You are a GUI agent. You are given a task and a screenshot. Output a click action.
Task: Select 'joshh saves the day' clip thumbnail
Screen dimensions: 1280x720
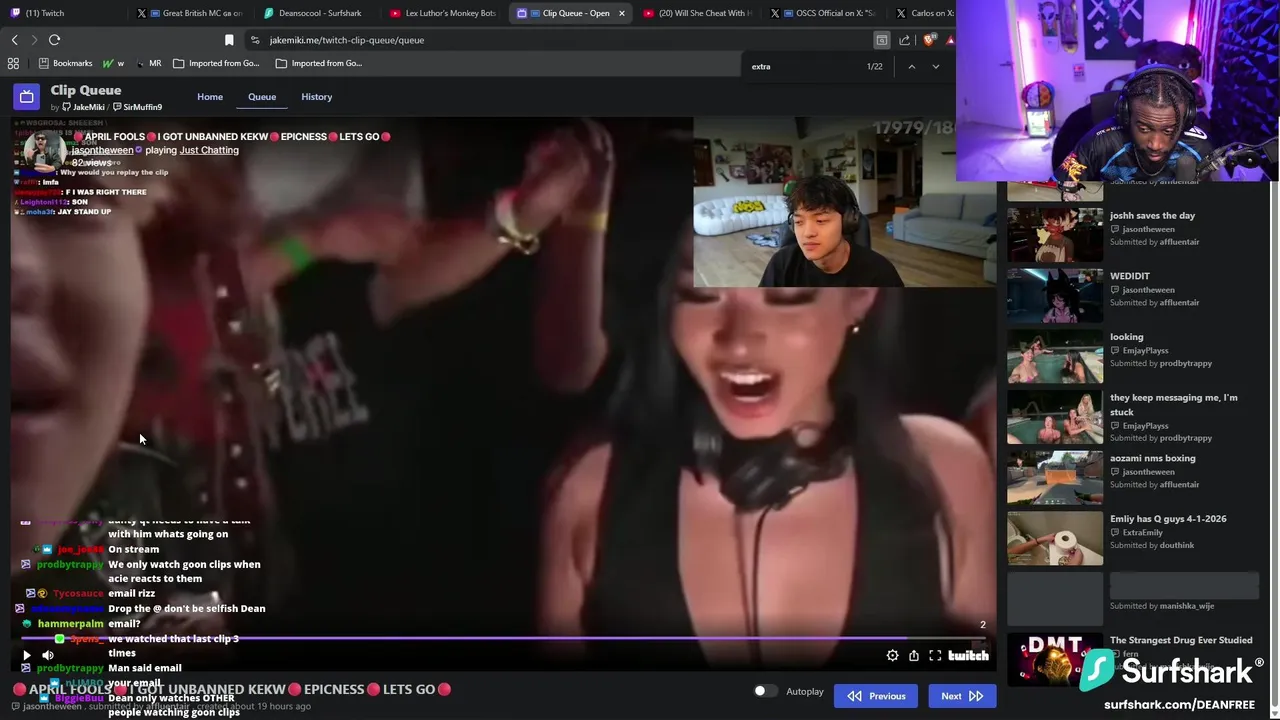(1055, 234)
